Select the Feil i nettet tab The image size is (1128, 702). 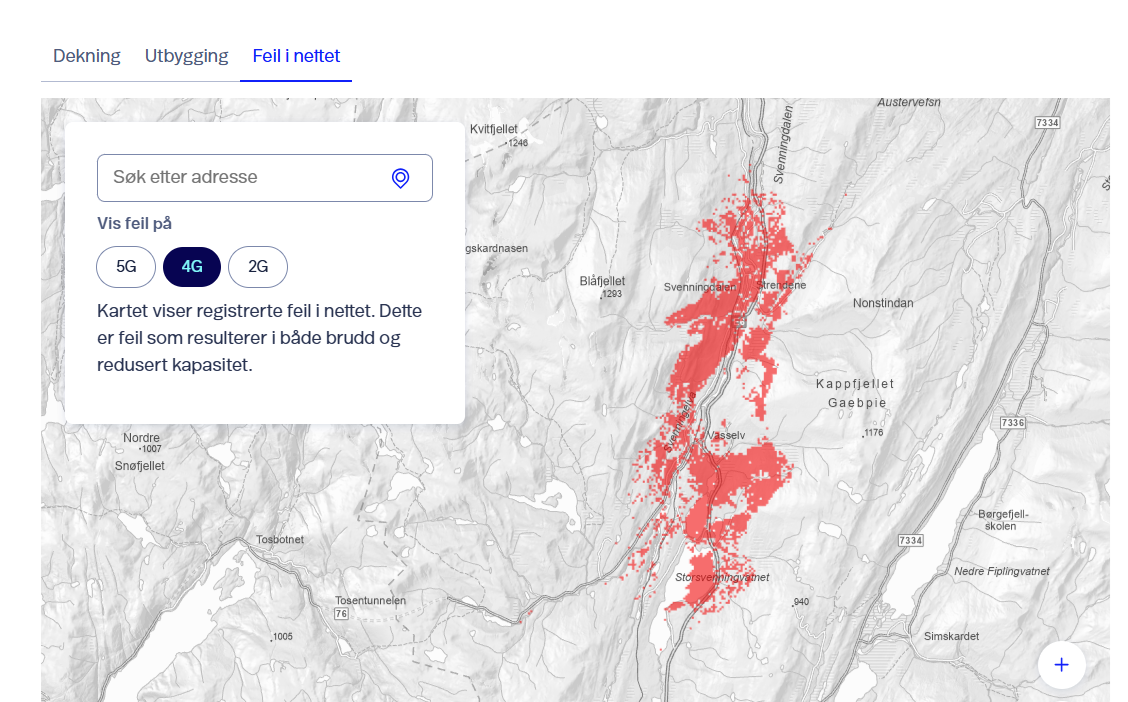[x=296, y=56]
